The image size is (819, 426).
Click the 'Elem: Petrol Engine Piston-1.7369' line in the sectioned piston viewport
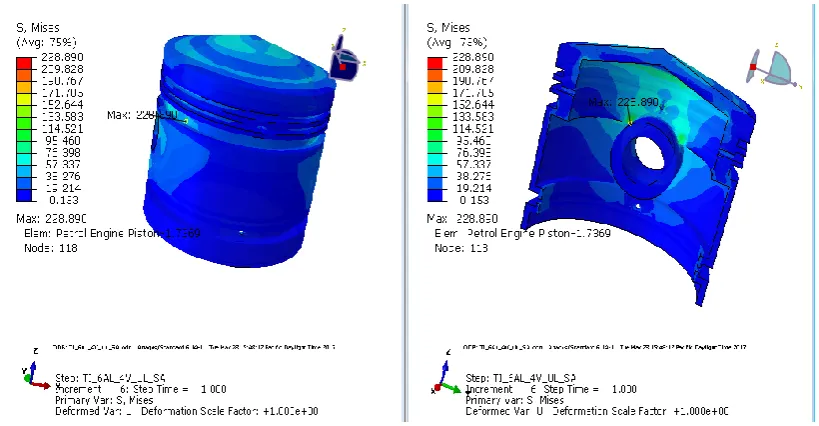[522, 233]
